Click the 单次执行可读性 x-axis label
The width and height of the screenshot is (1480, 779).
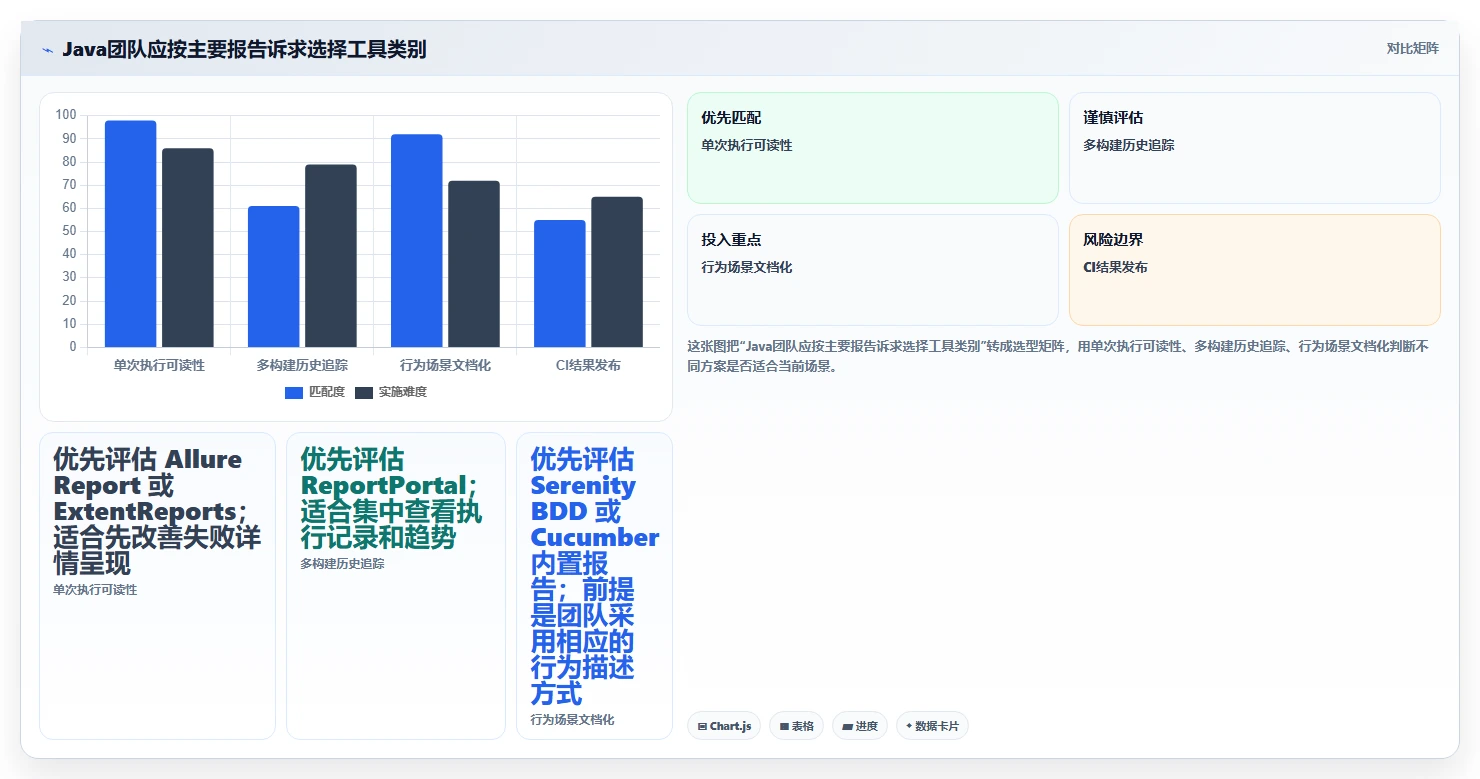coord(159,365)
